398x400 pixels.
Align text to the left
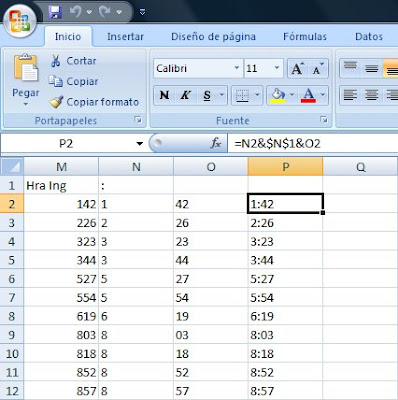click(x=350, y=95)
